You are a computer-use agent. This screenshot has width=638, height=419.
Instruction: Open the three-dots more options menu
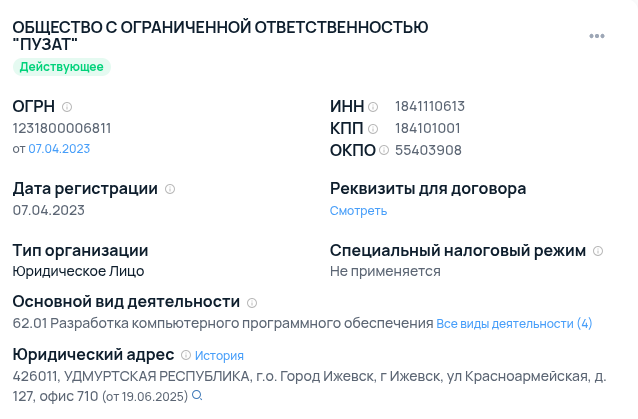pyautogui.click(x=597, y=36)
